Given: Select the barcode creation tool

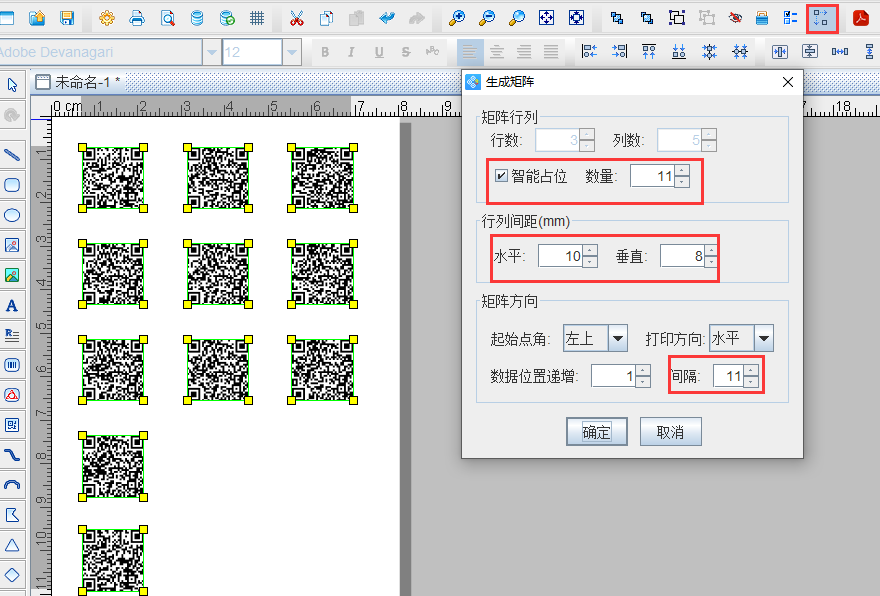Looking at the screenshot, I should click(13, 365).
